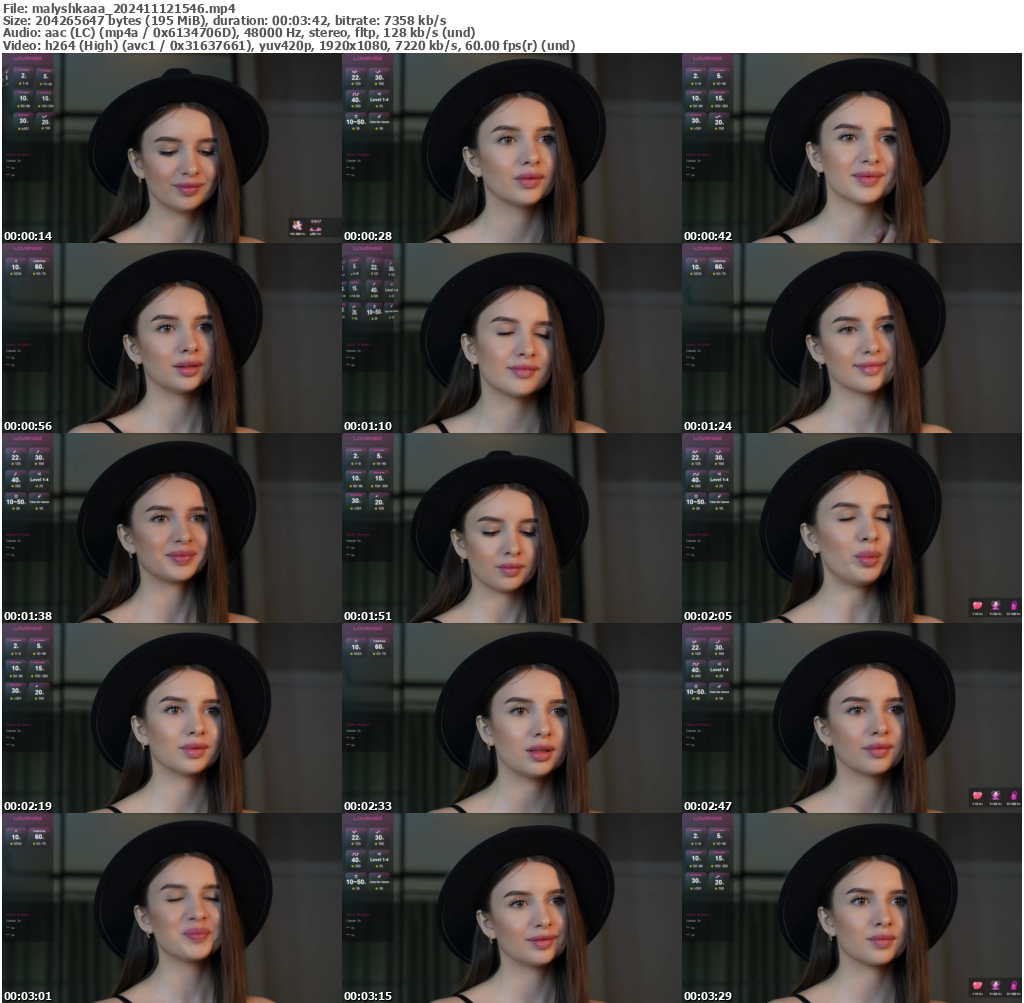Open the thumbnail at timestamp 00:02:19
The height and width of the screenshot is (1003, 1024).
(171, 718)
